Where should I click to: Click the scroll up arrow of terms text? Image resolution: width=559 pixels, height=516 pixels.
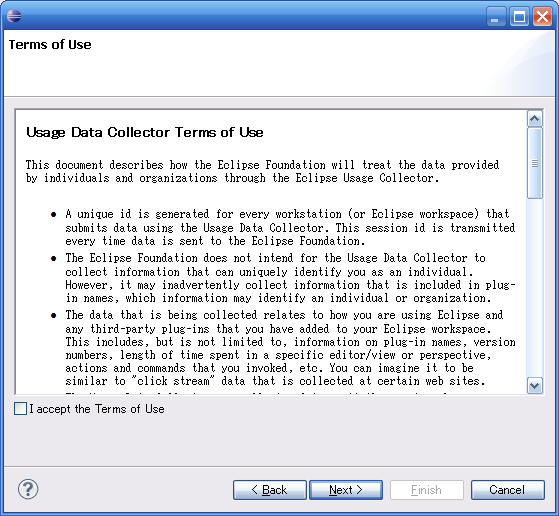[534, 118]
